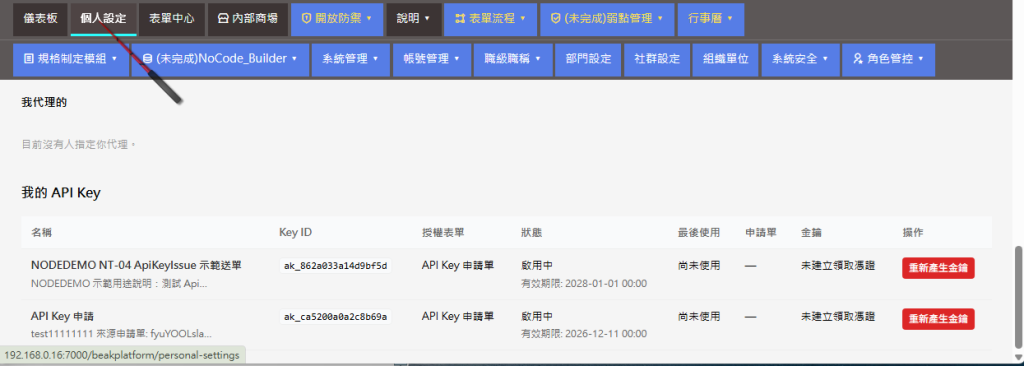Click the 我的 API Key heading

coord(61,193)
